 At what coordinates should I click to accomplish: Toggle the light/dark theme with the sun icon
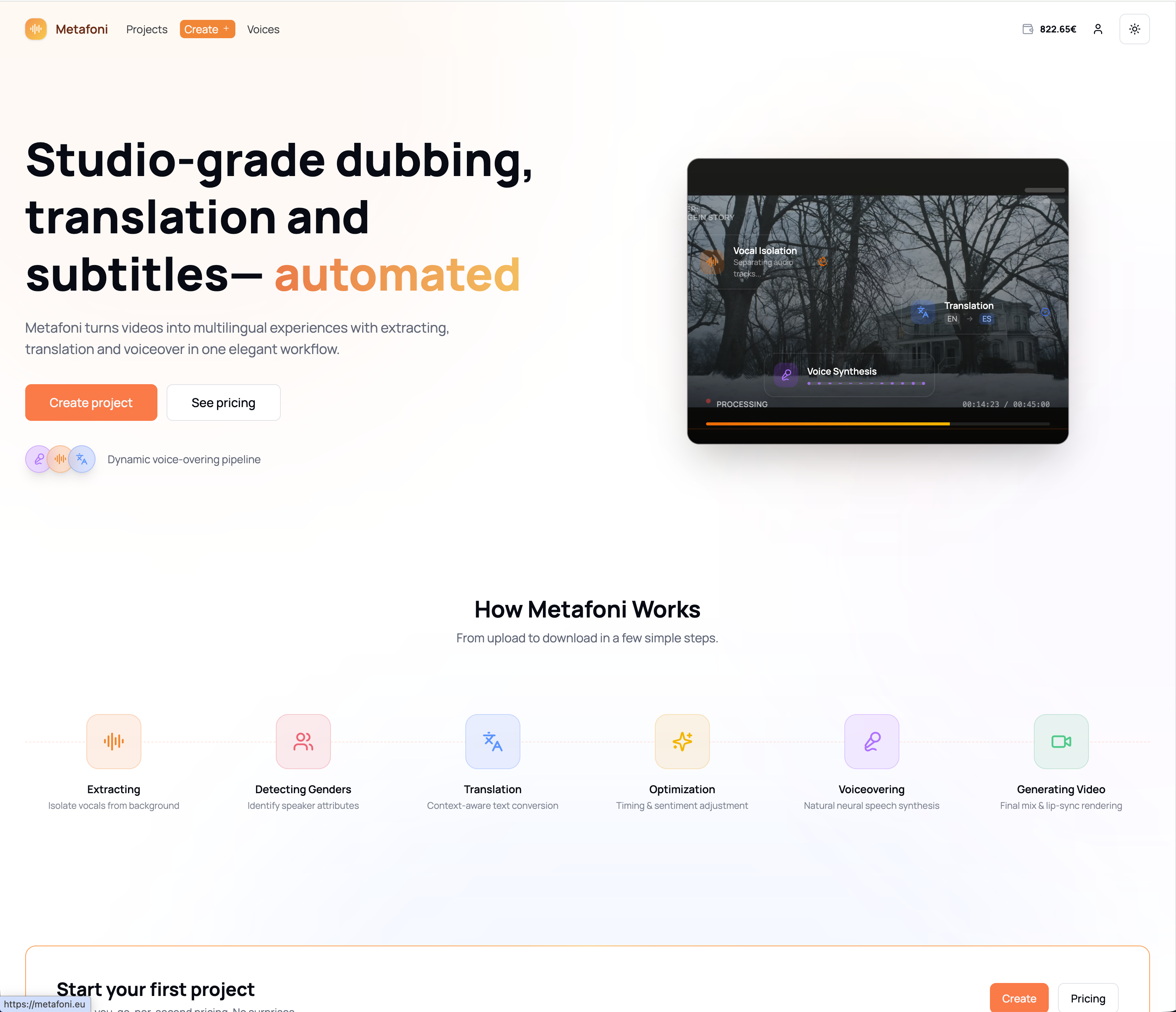1134,29
